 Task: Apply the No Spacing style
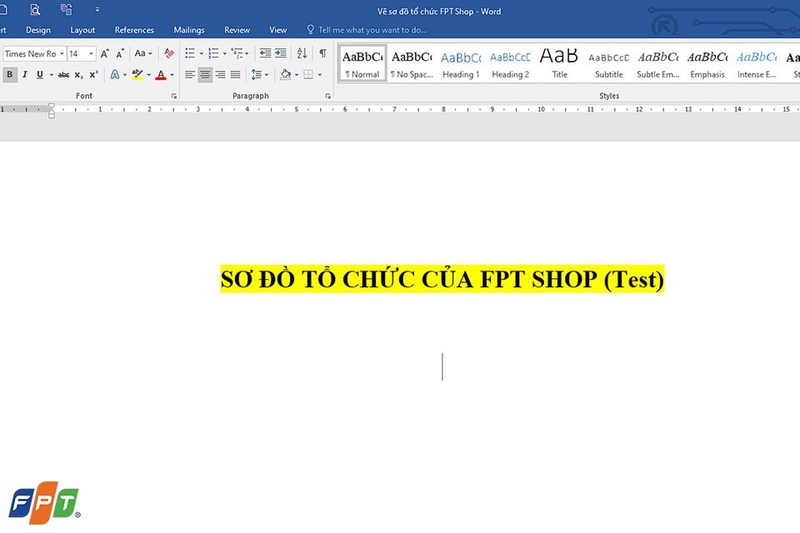[412, 64]
